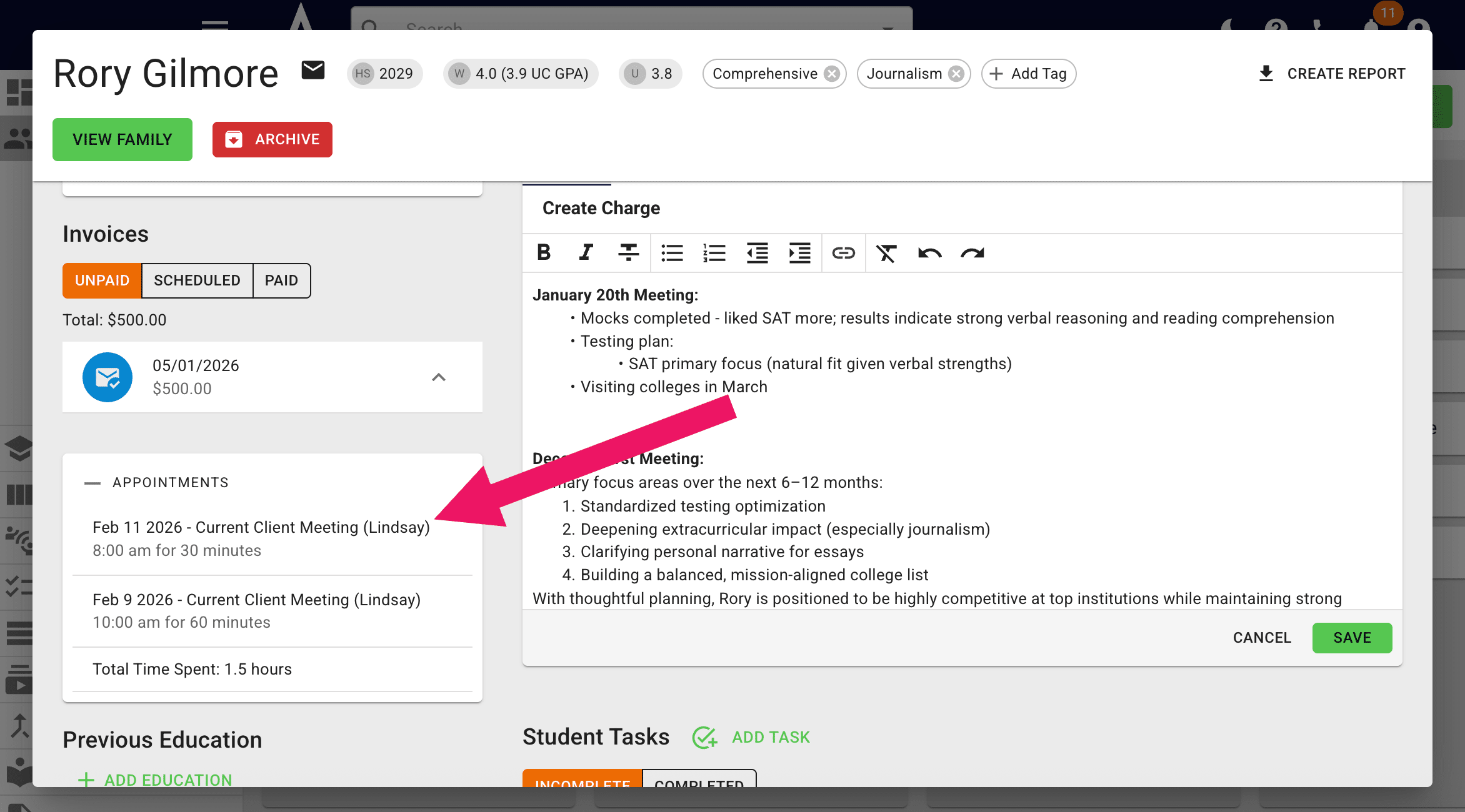Toggle italic formatting in the editor
The width and height of the screenshot is (1465, 812).
(x=586, y=253)
